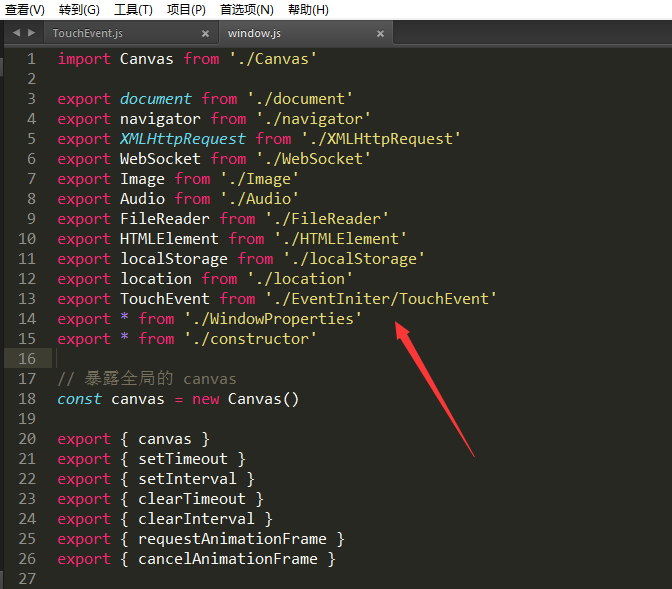672x589 pixels.
Task: Close the TouchEvent.js tab
Action: coord(205,33)
